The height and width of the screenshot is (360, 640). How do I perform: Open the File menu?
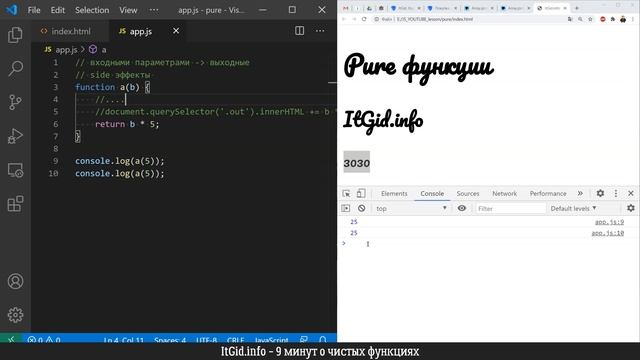pyautogui.click(x=34, y=10)
